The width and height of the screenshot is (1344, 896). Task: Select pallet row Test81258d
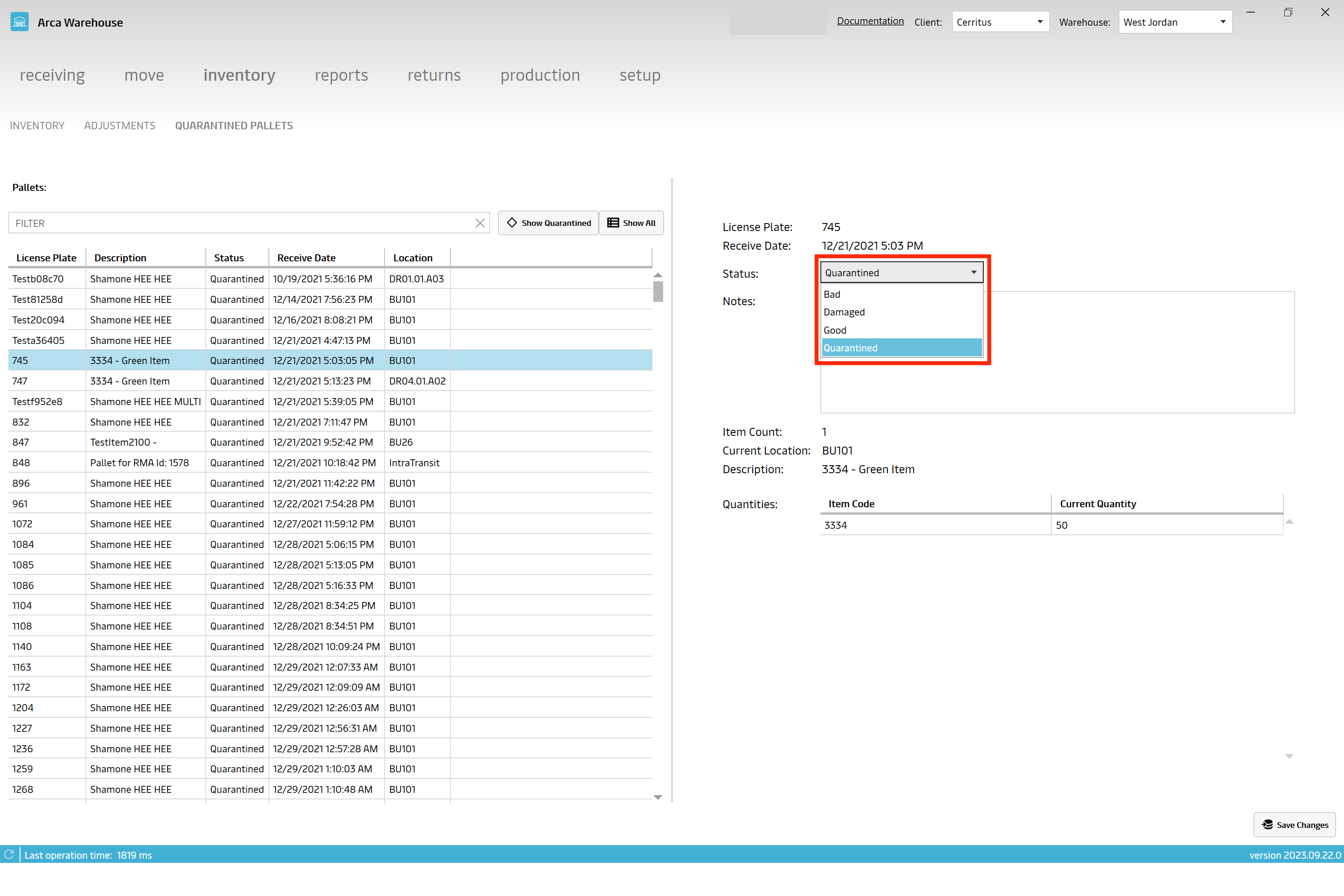pyautogui.click(x=330, y=300)
